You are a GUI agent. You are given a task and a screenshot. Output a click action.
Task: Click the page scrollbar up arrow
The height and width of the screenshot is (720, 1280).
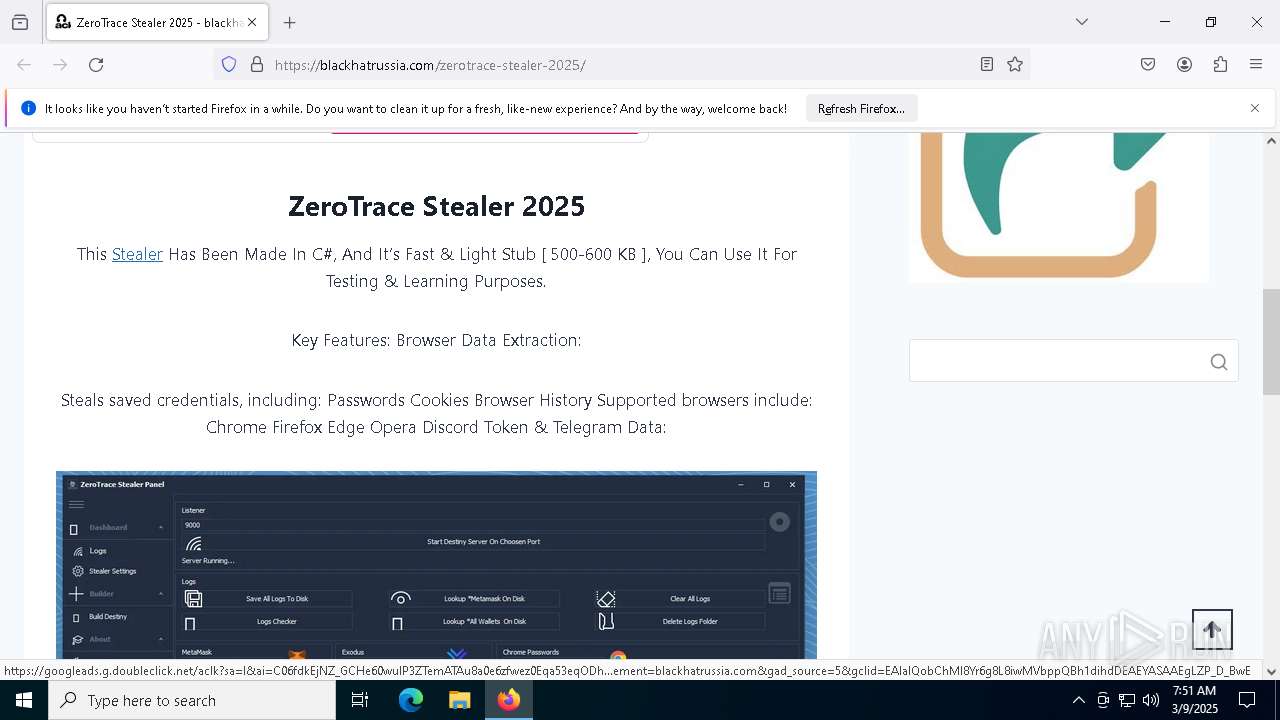pos(1271,141)
